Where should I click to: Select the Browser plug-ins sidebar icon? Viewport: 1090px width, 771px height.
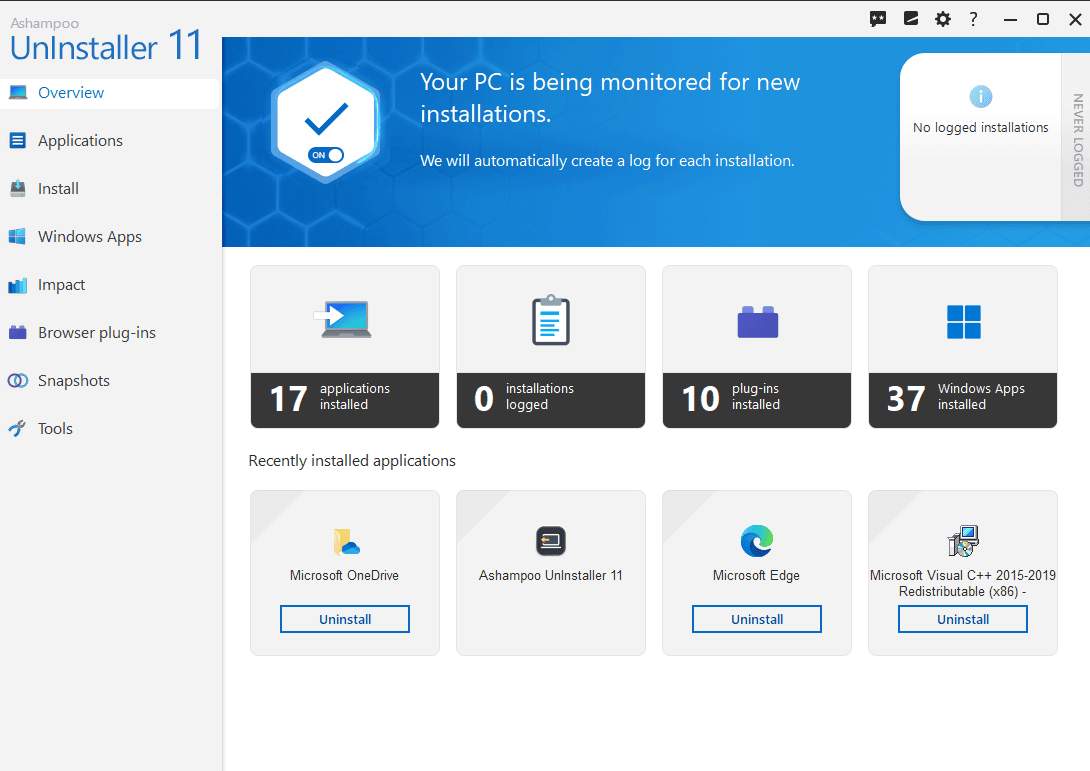[x=18, y=332]
